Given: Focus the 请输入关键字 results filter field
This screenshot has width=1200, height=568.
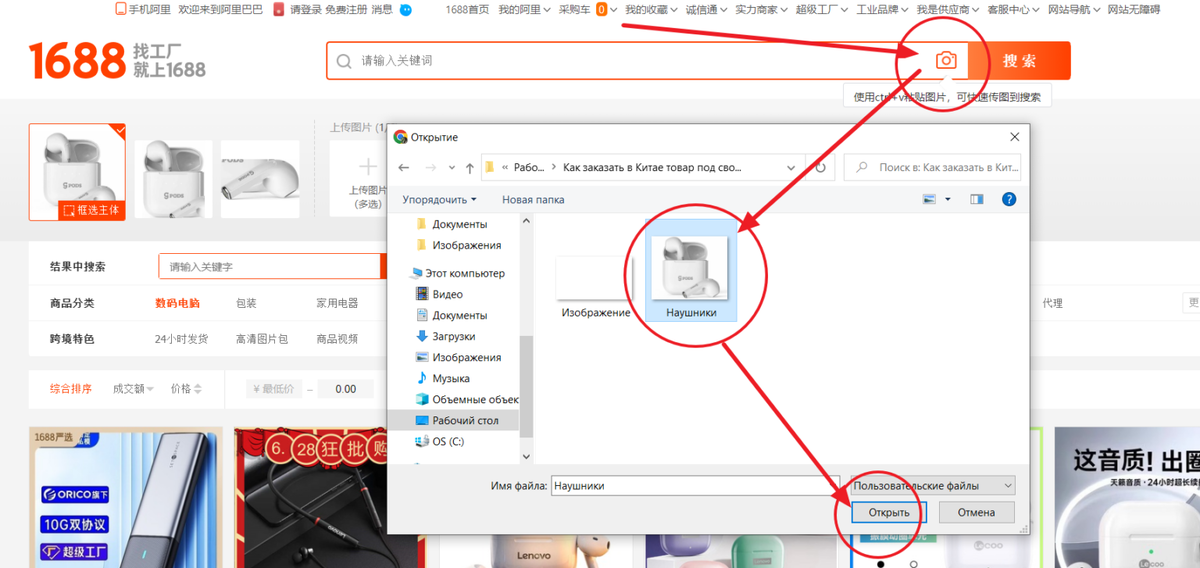Looking at the screenshot, I should 270,267.
